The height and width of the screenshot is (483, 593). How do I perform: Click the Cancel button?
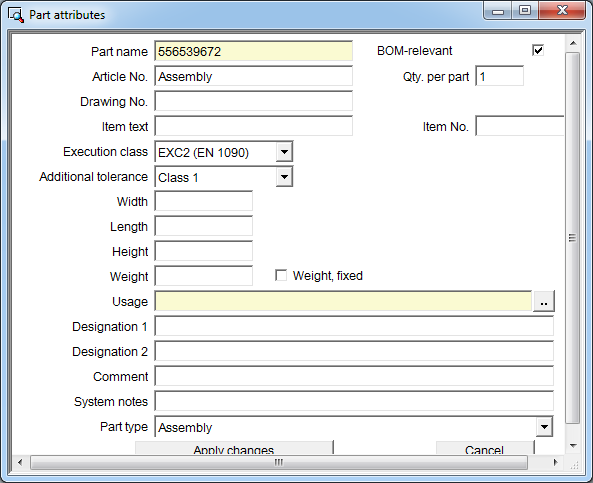click(x=485, y=448)
